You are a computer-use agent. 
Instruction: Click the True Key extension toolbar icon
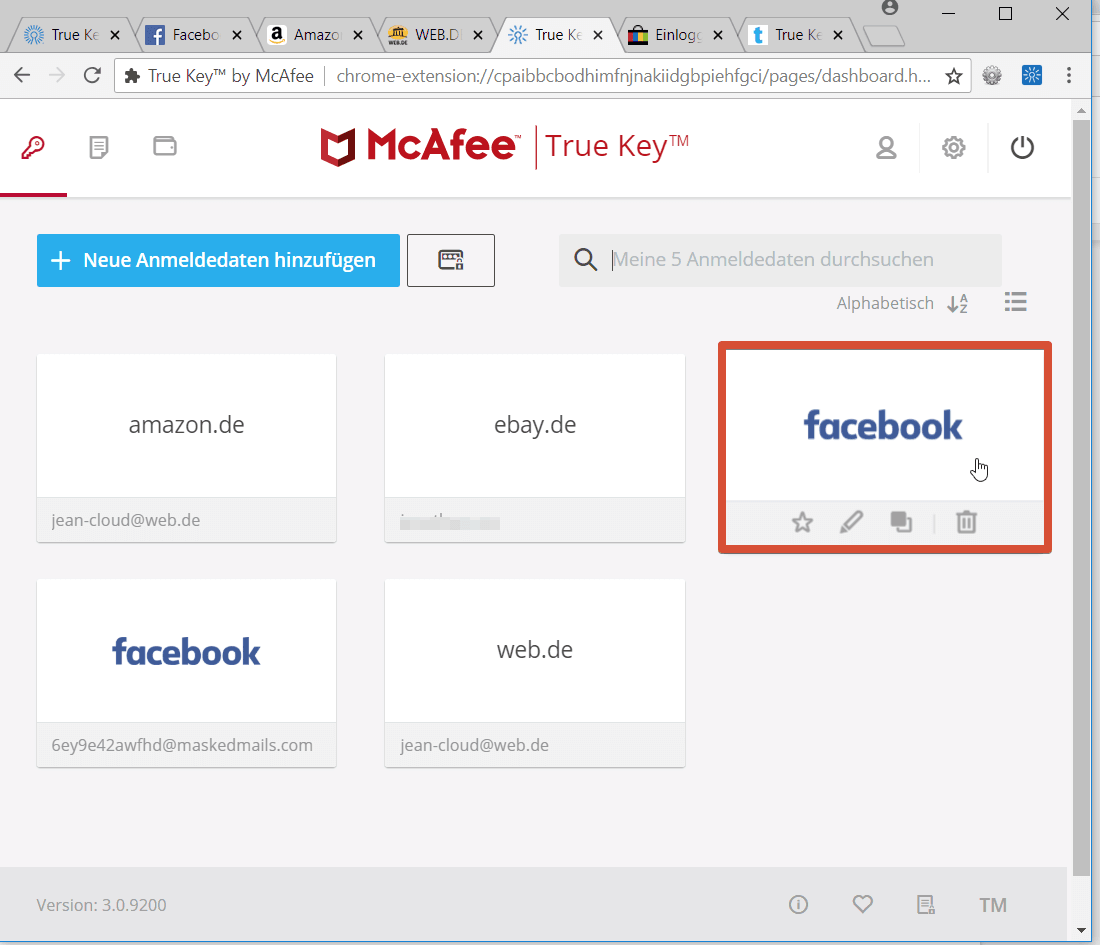tap(1031, 75)
